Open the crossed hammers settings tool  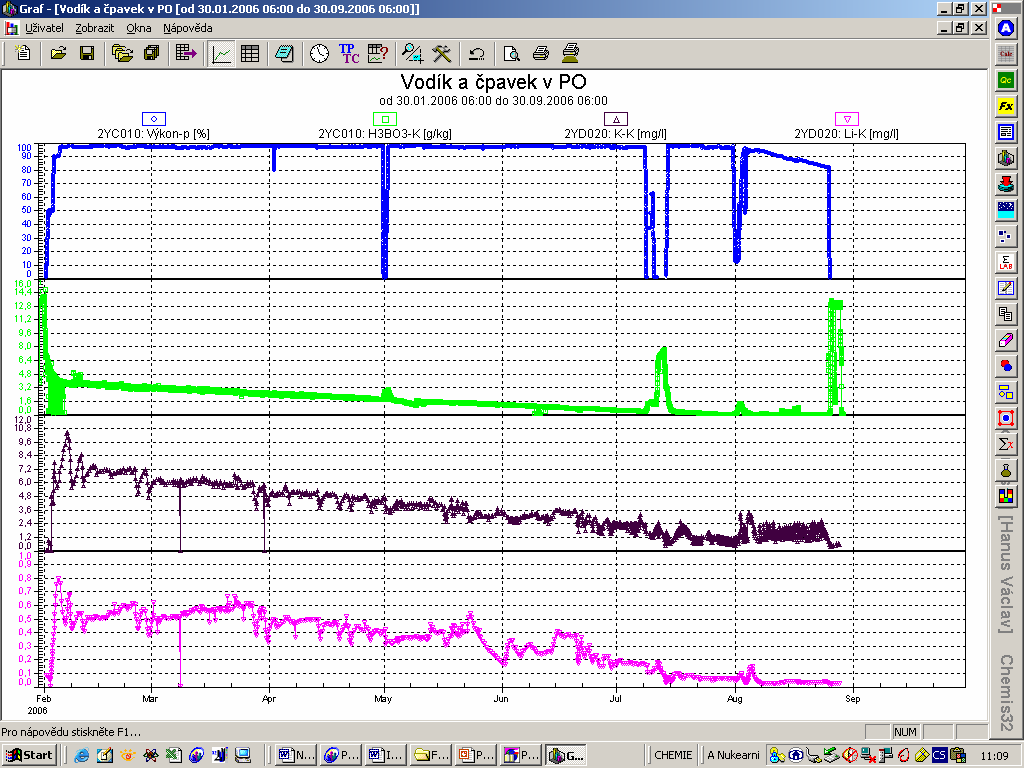(x=442, y=53)
